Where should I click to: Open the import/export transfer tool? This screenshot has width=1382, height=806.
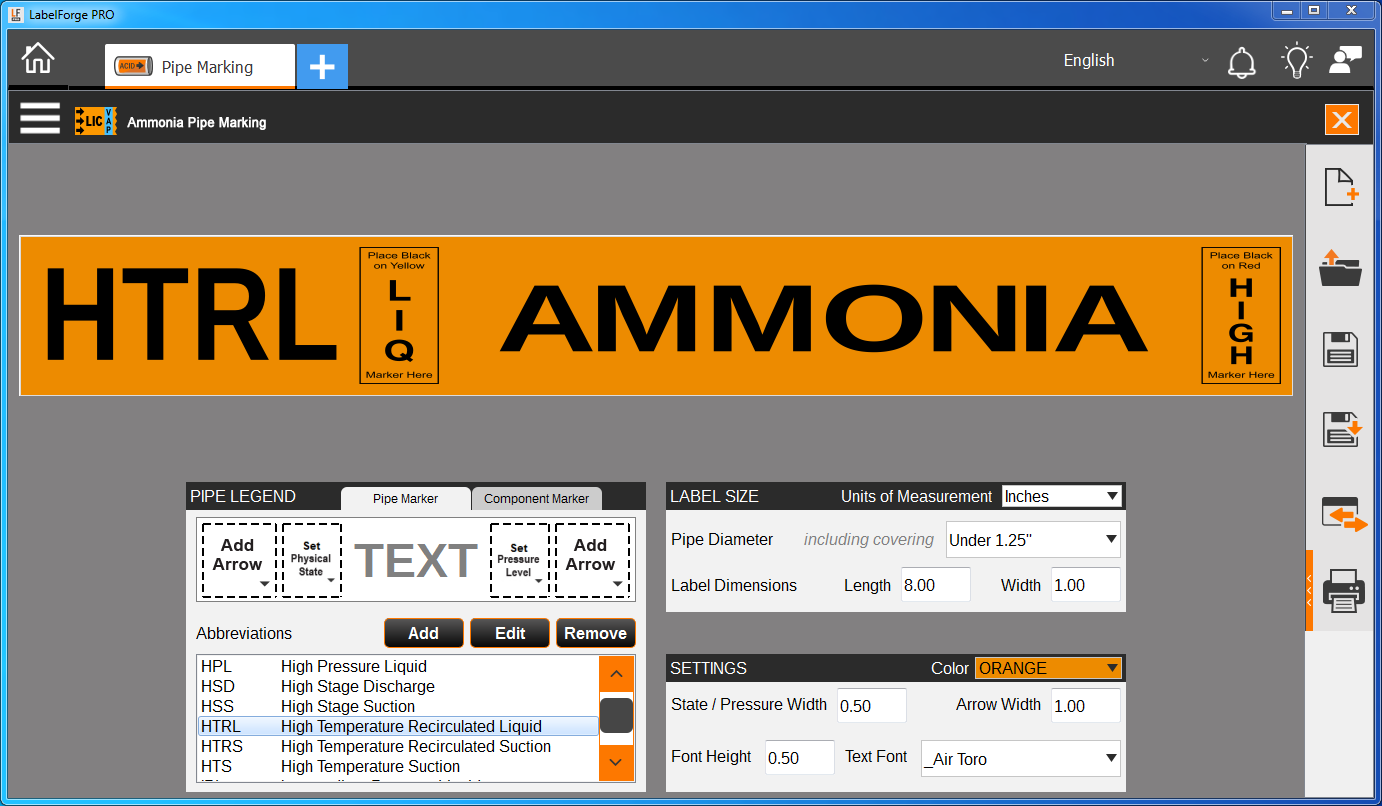1341,514
